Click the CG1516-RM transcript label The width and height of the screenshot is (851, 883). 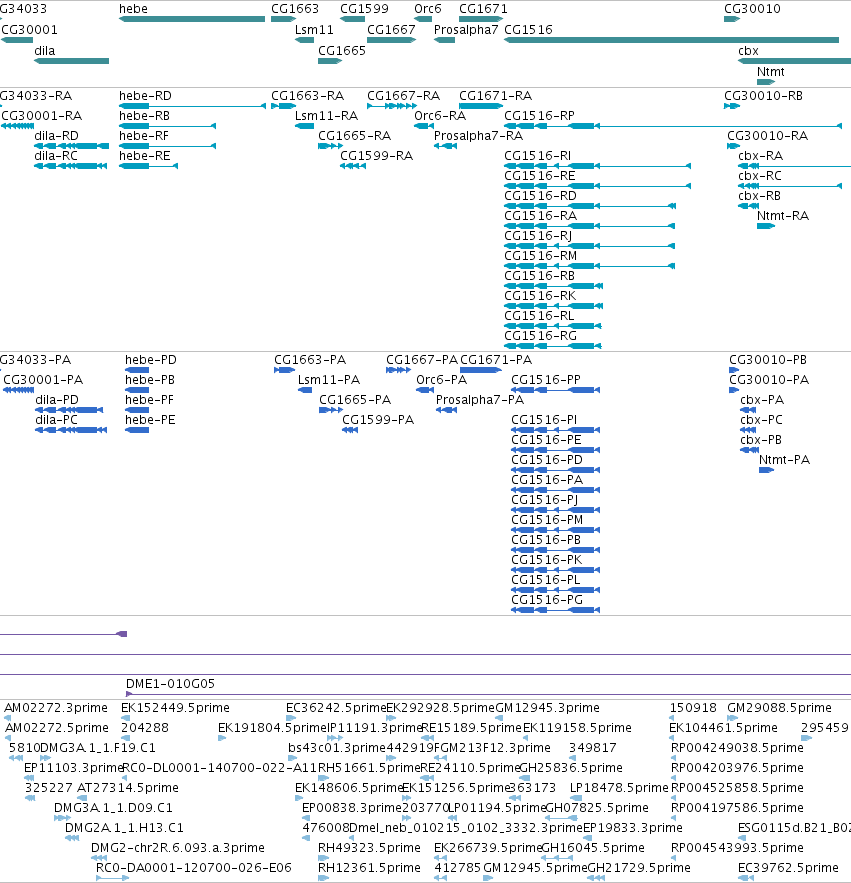coord(541,256)
